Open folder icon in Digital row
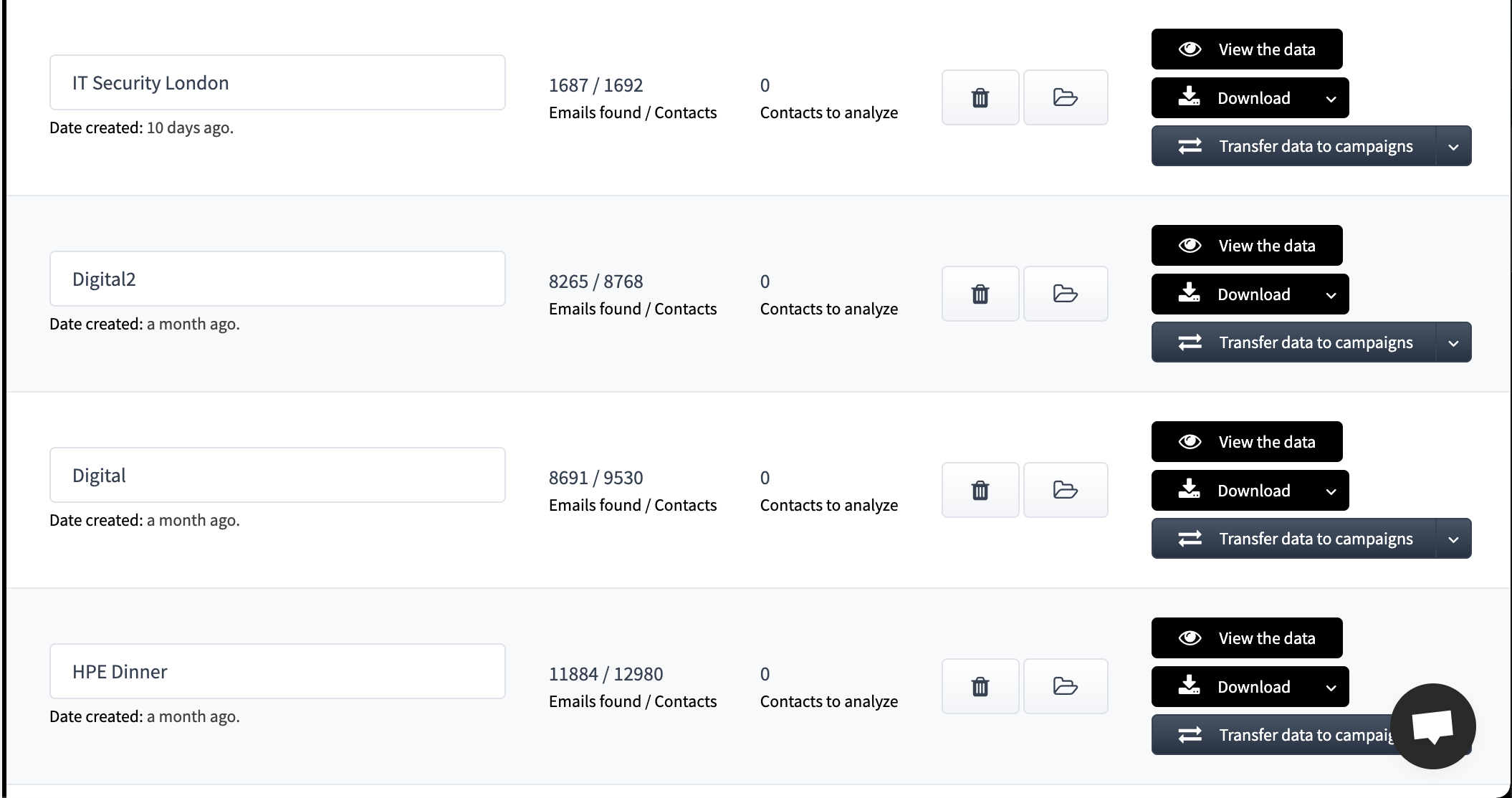The height and width of the screenshot is (798, 1512). pyautogui.click(x=1066, y=490)
